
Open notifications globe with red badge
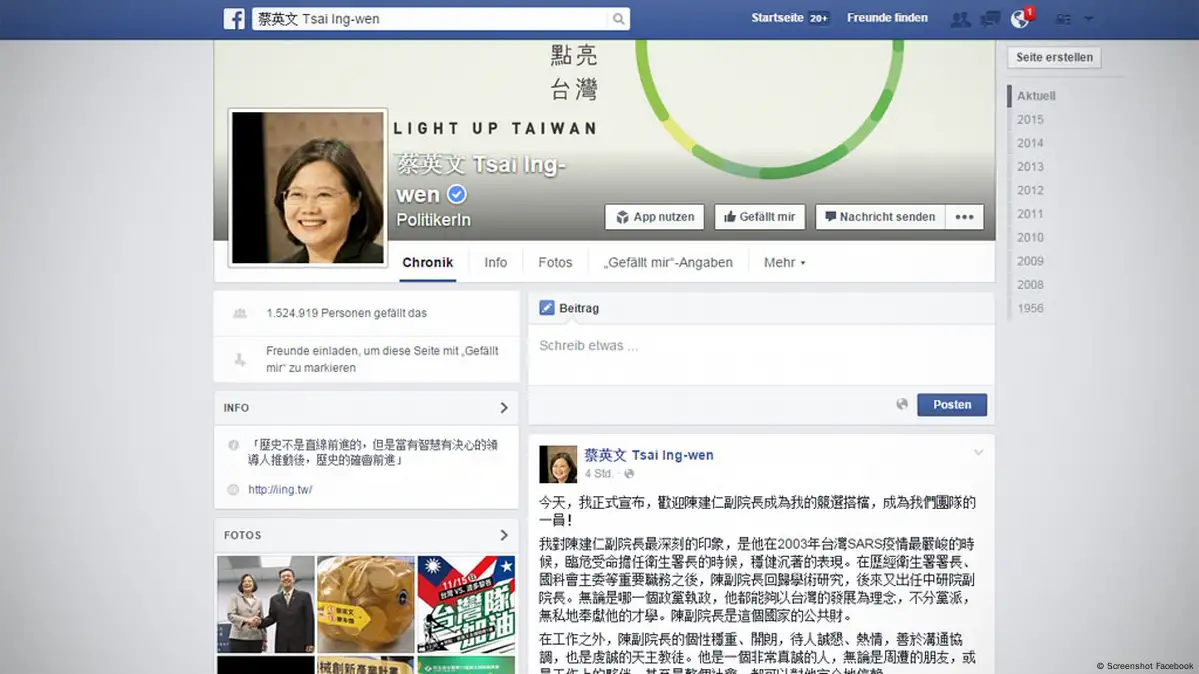(1020, 19)
